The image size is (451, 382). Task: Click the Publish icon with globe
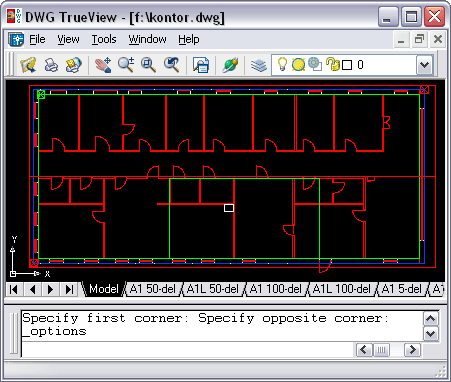click(x=73, y=65)
